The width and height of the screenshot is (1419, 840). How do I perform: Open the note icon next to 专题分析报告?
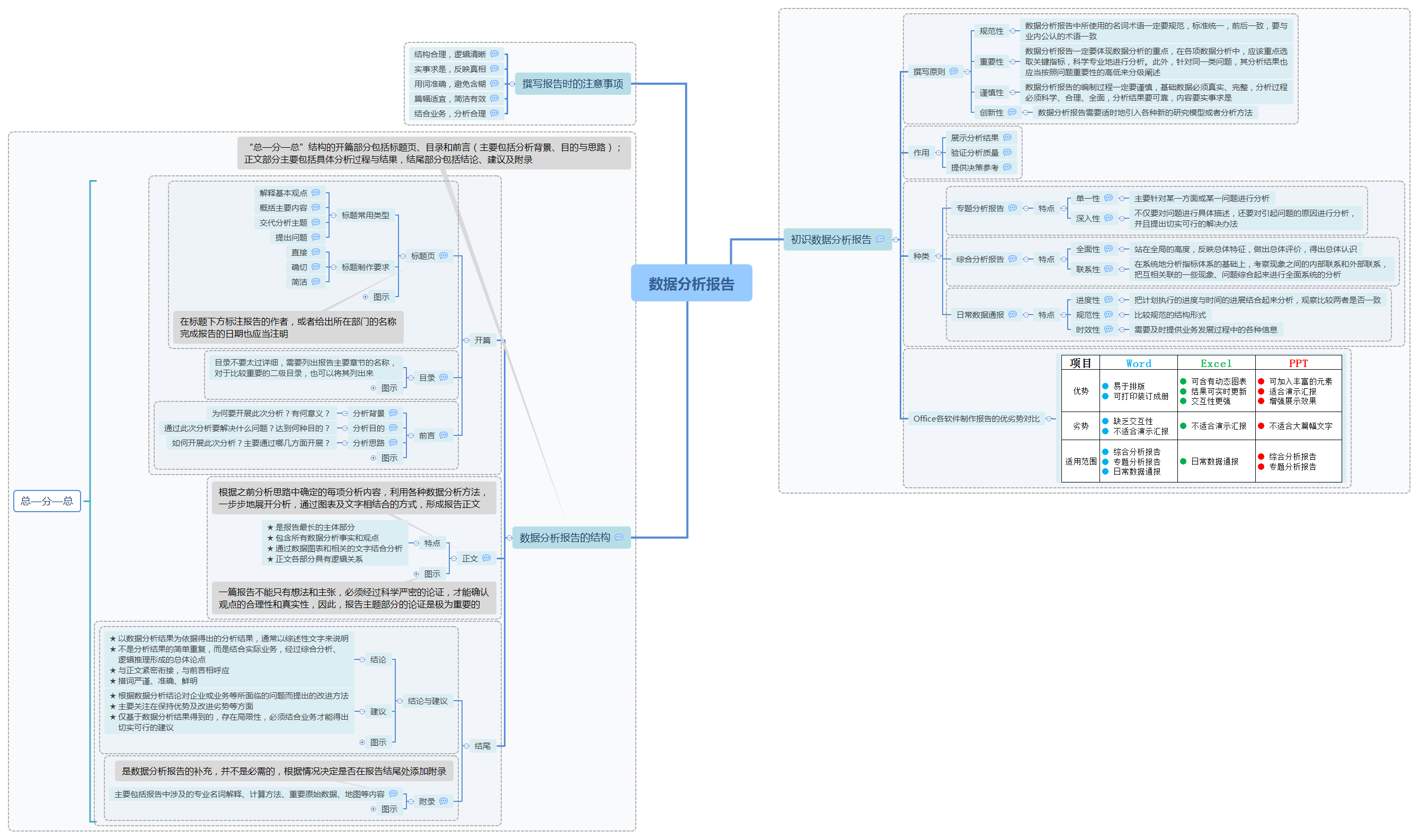click(x=1013, y=208)
